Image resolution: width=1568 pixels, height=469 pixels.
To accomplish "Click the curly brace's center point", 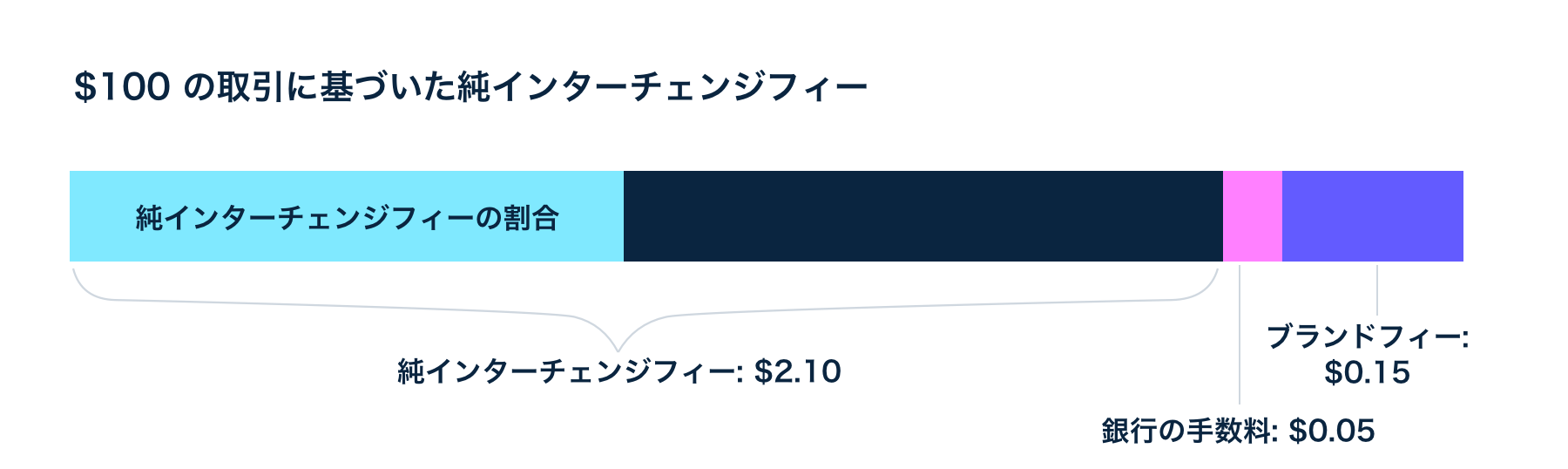I will click(618, 347).
